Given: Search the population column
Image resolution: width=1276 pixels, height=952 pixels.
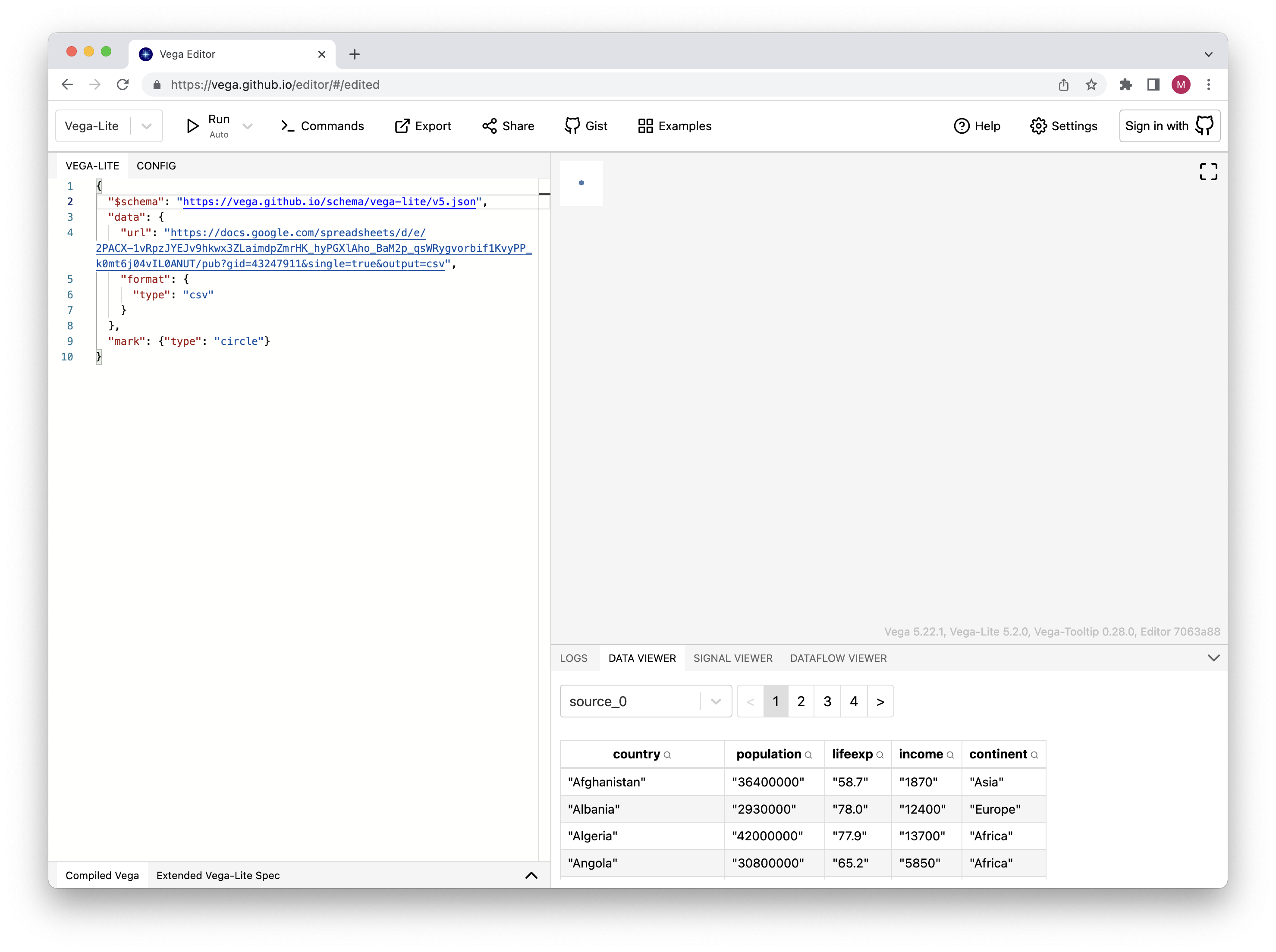Looking at the screenshot, I should [x=808, y=755].
